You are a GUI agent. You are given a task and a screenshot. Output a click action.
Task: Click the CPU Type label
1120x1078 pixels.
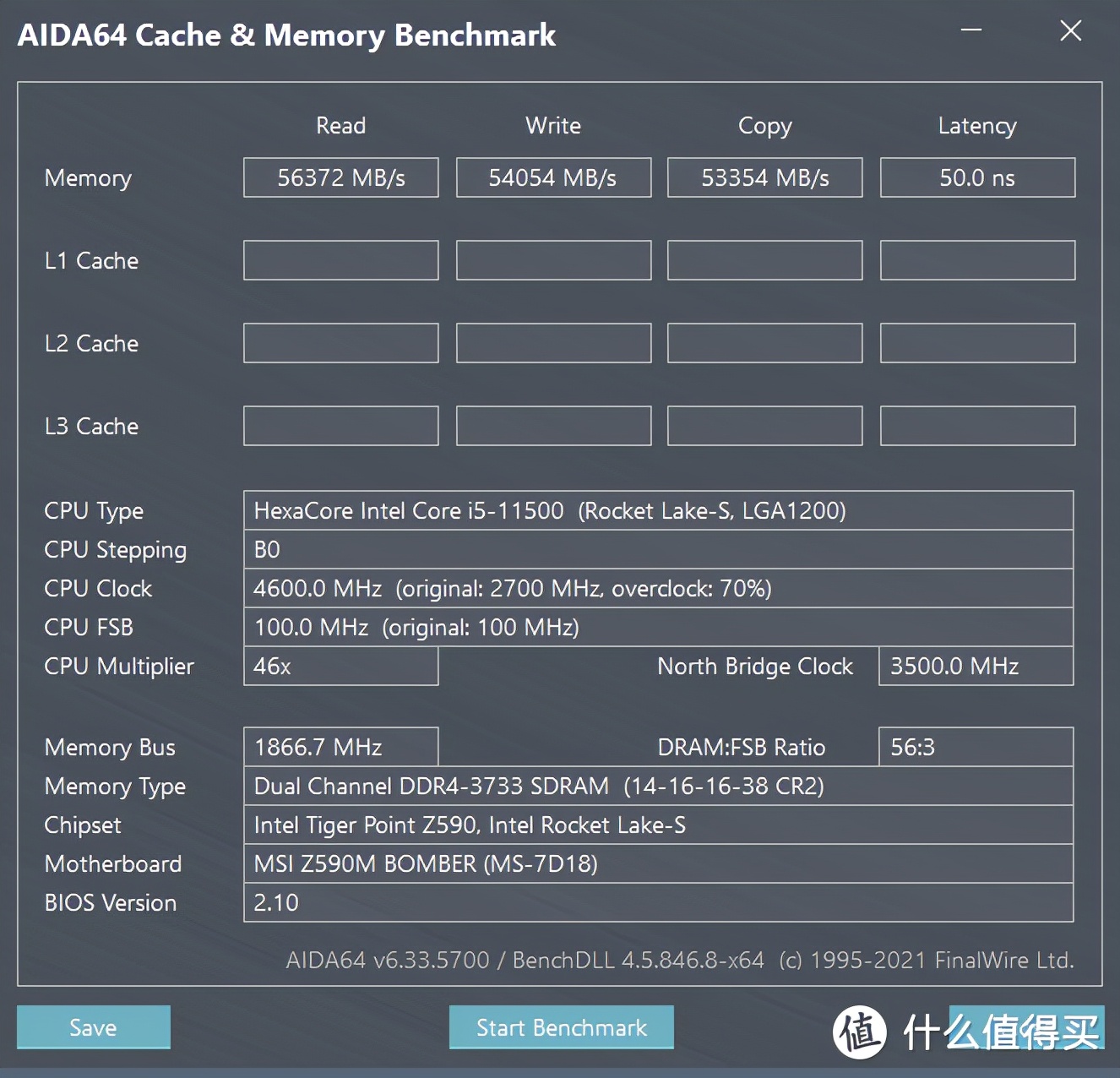(94, 511)
